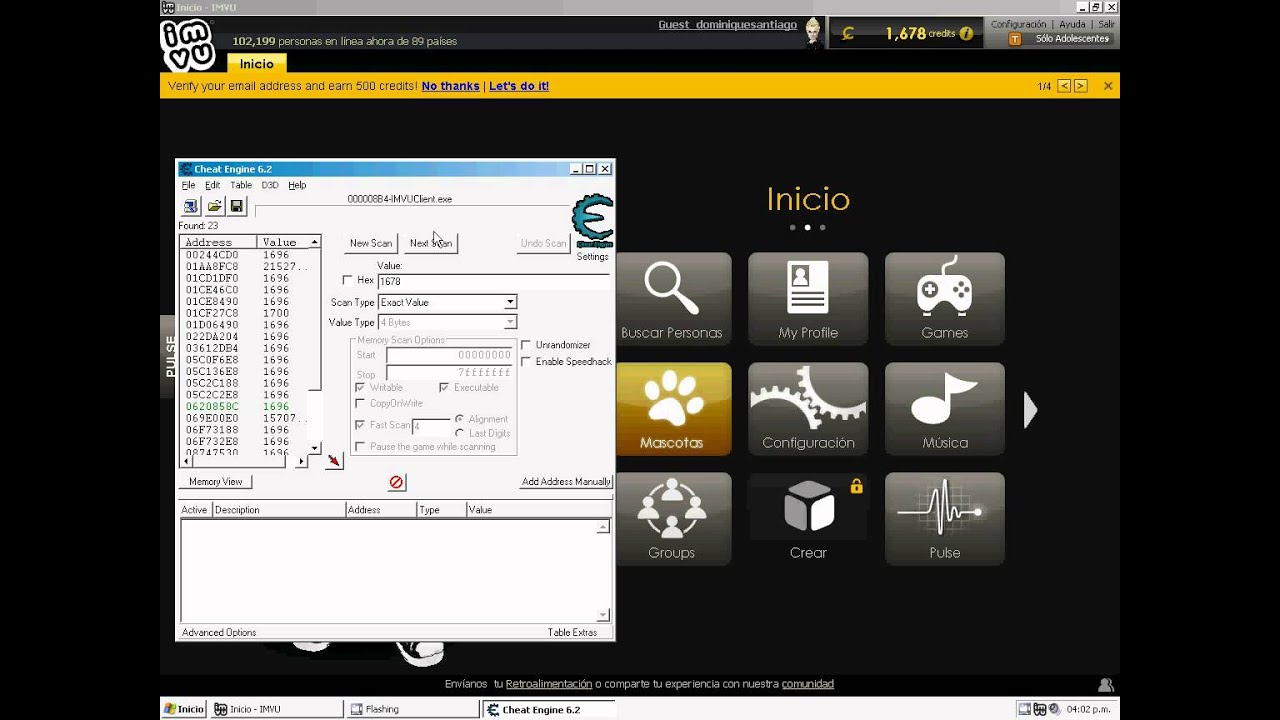The height and width of the screenshot is (720, 1280).
Task: Select the Inicio tab in IMVU
Action: pyautogui.click(x=257, y=63)
